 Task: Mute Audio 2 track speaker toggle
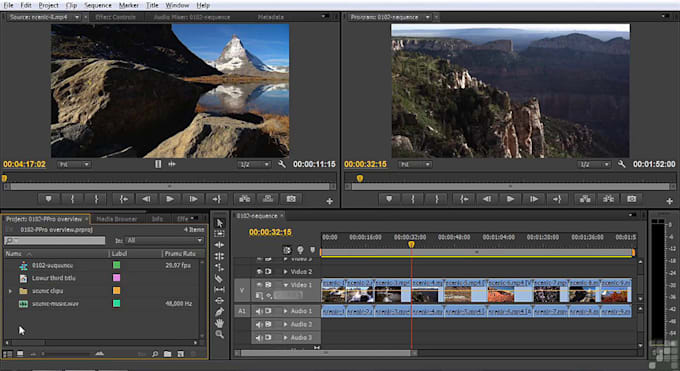tap(259, 324)
